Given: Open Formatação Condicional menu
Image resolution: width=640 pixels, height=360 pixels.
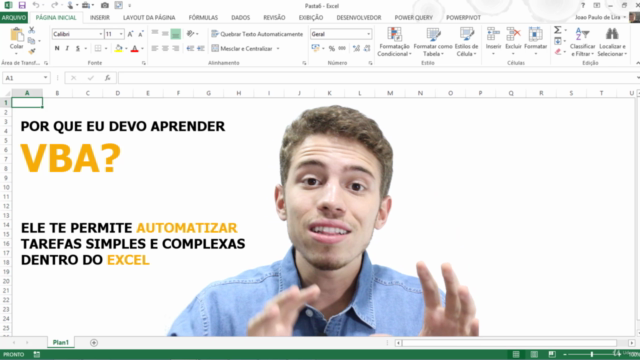Looking at the screenshot, I should pos(394,42).
